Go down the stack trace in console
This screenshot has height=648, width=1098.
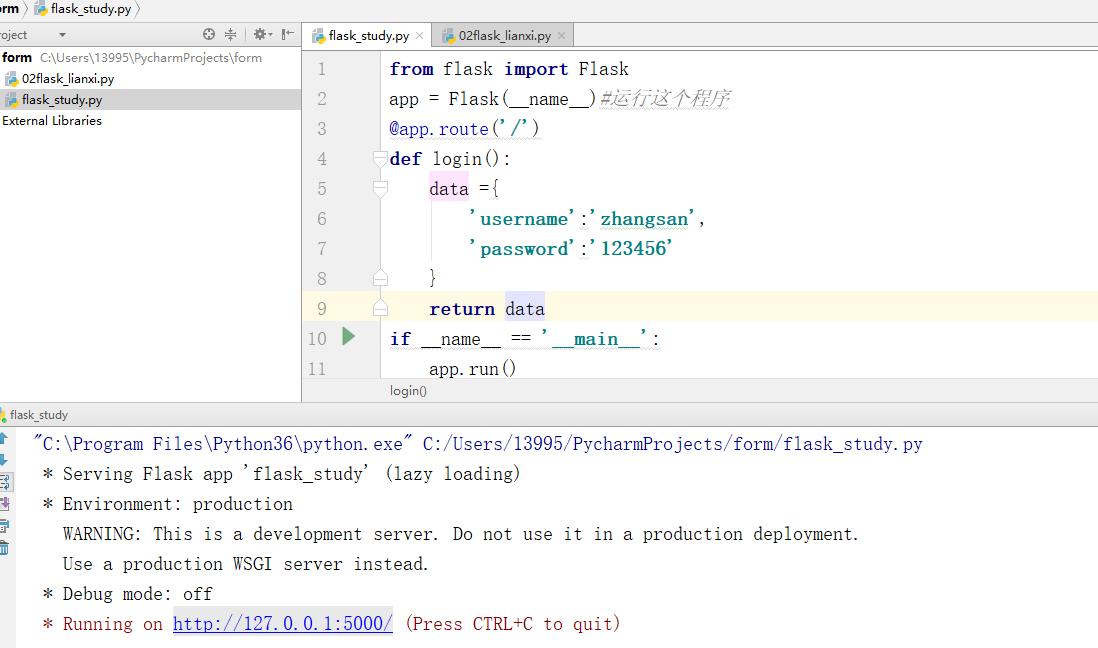(x=4, y=460)
